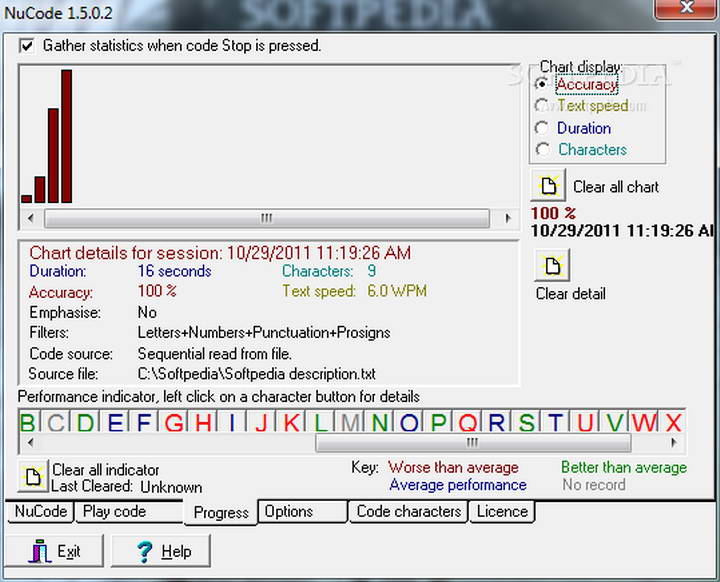Click the tallest accuracy bar in chart
This screenshot has height=582, width=720.
[67, 136]
